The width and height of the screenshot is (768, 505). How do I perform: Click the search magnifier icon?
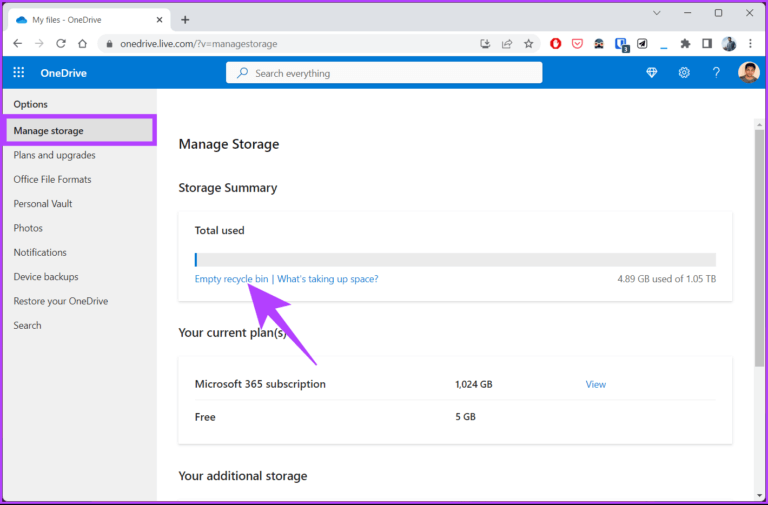(242, 73)
